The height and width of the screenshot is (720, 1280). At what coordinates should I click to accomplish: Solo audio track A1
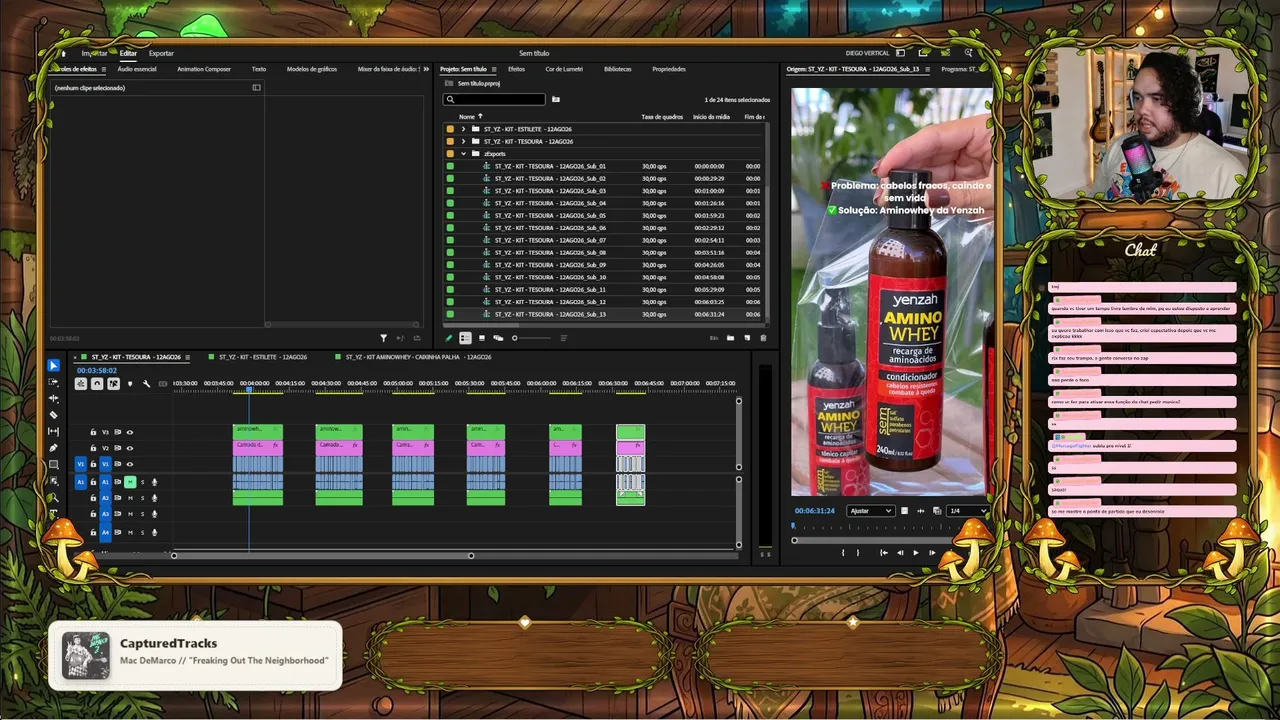pos(142,482)
